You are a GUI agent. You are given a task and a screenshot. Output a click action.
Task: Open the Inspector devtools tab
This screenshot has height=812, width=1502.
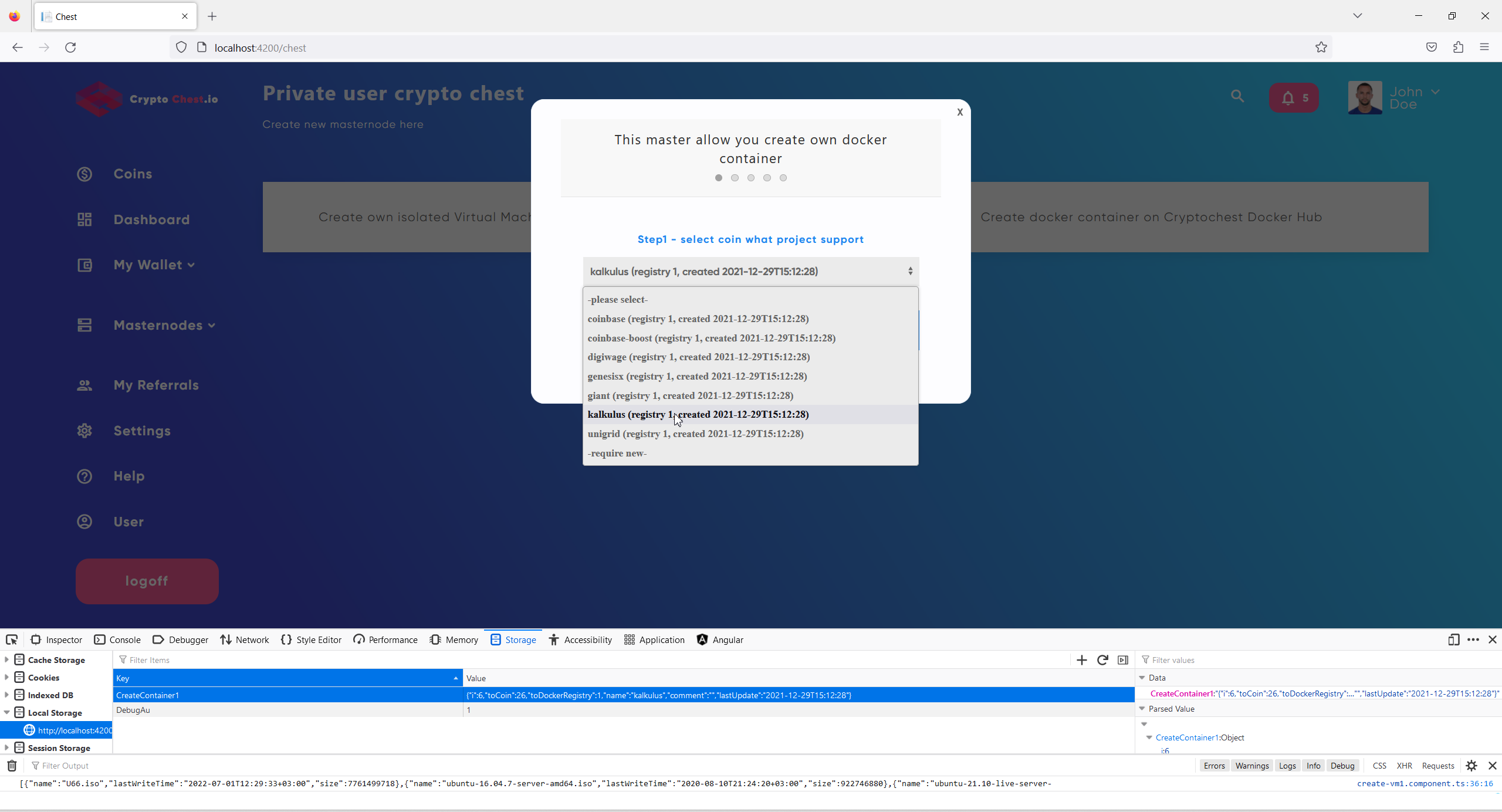(x=56, y=640)
